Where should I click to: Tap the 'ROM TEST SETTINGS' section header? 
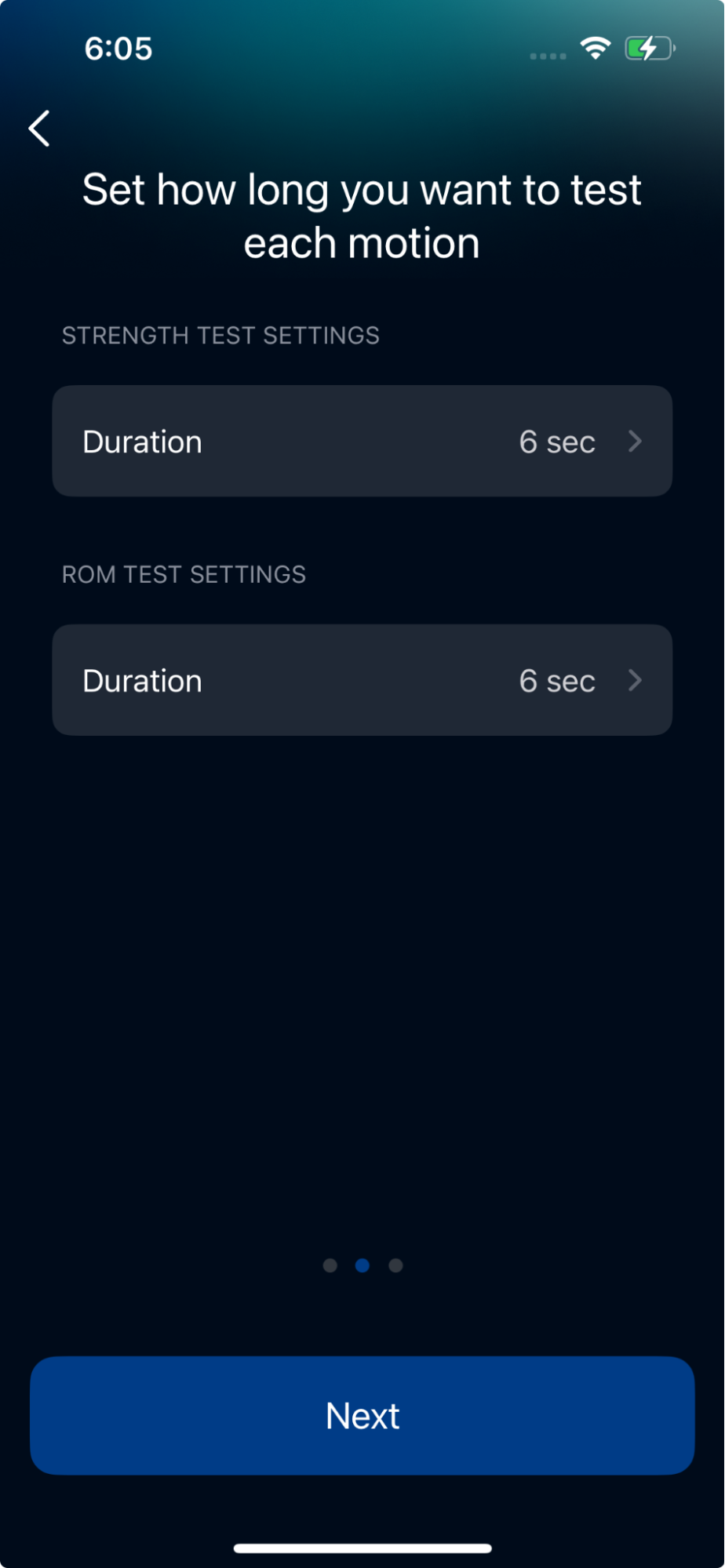[x=184, y=575]
